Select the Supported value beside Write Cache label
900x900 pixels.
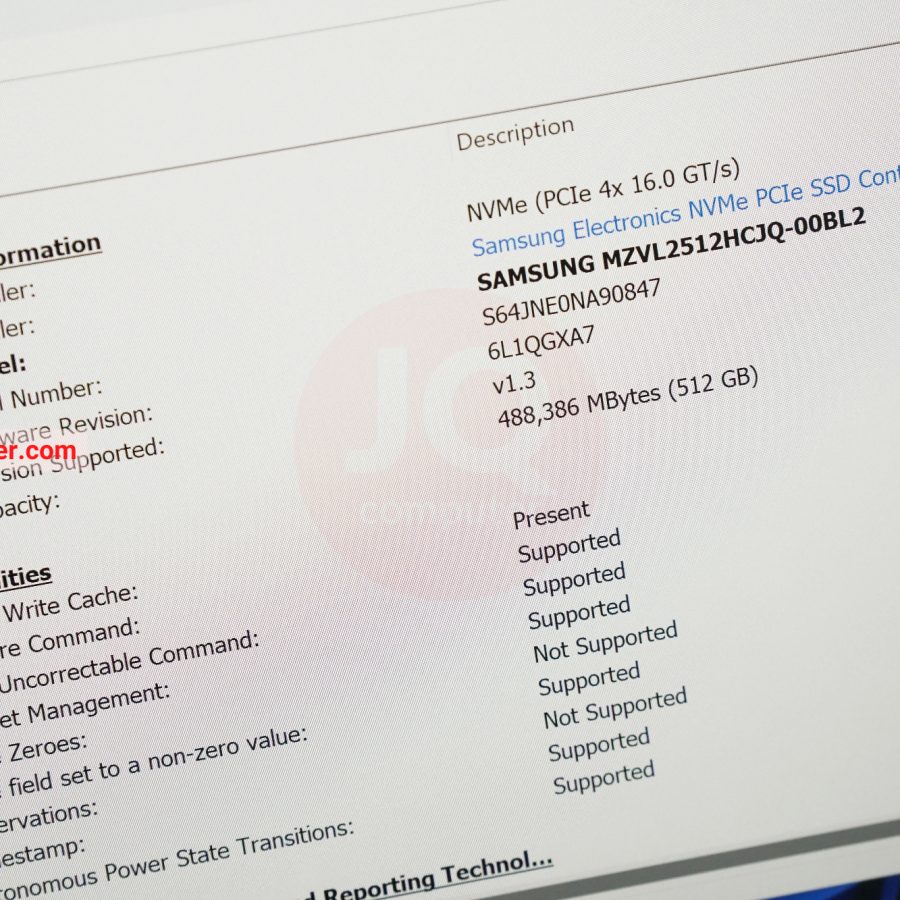pyautogui.click(x=569, y=546)
